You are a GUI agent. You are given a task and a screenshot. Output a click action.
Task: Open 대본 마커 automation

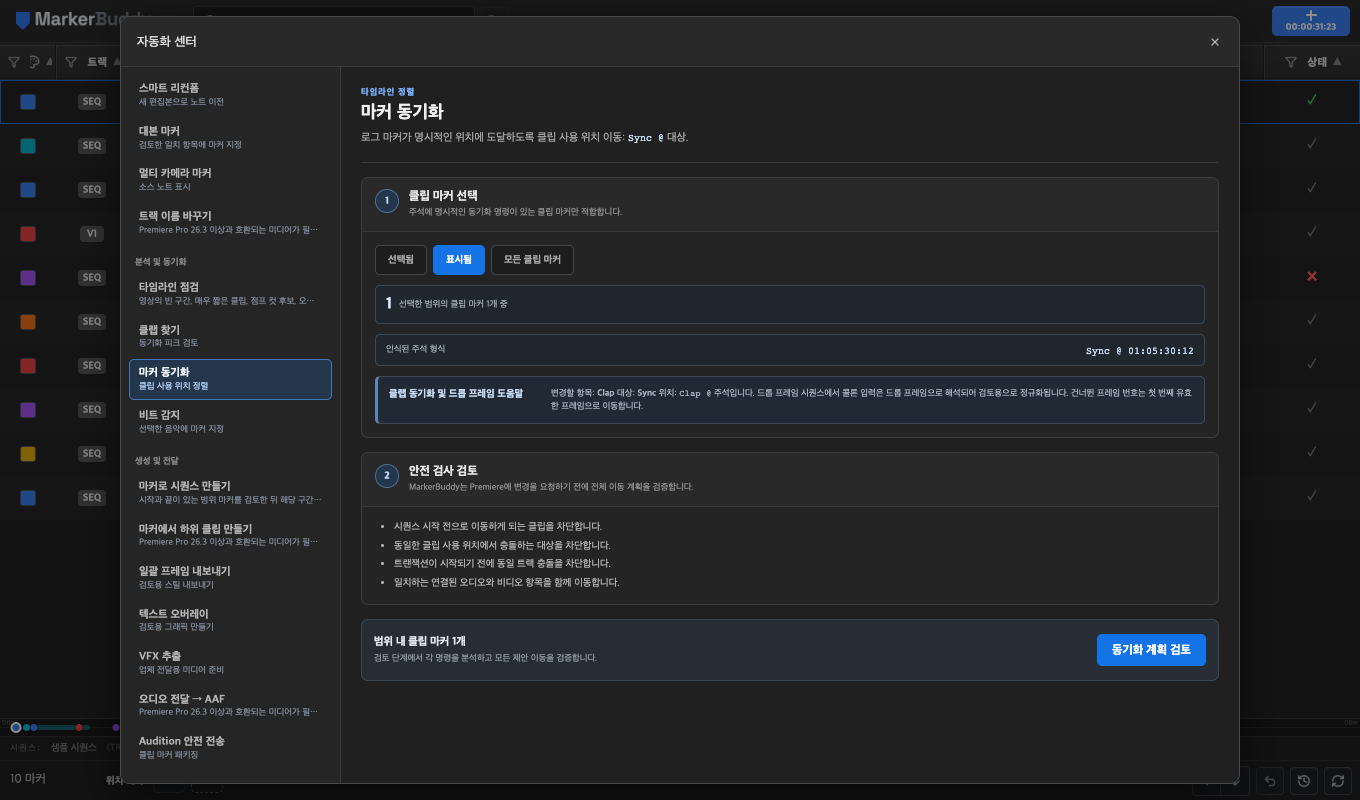(230, 137)
